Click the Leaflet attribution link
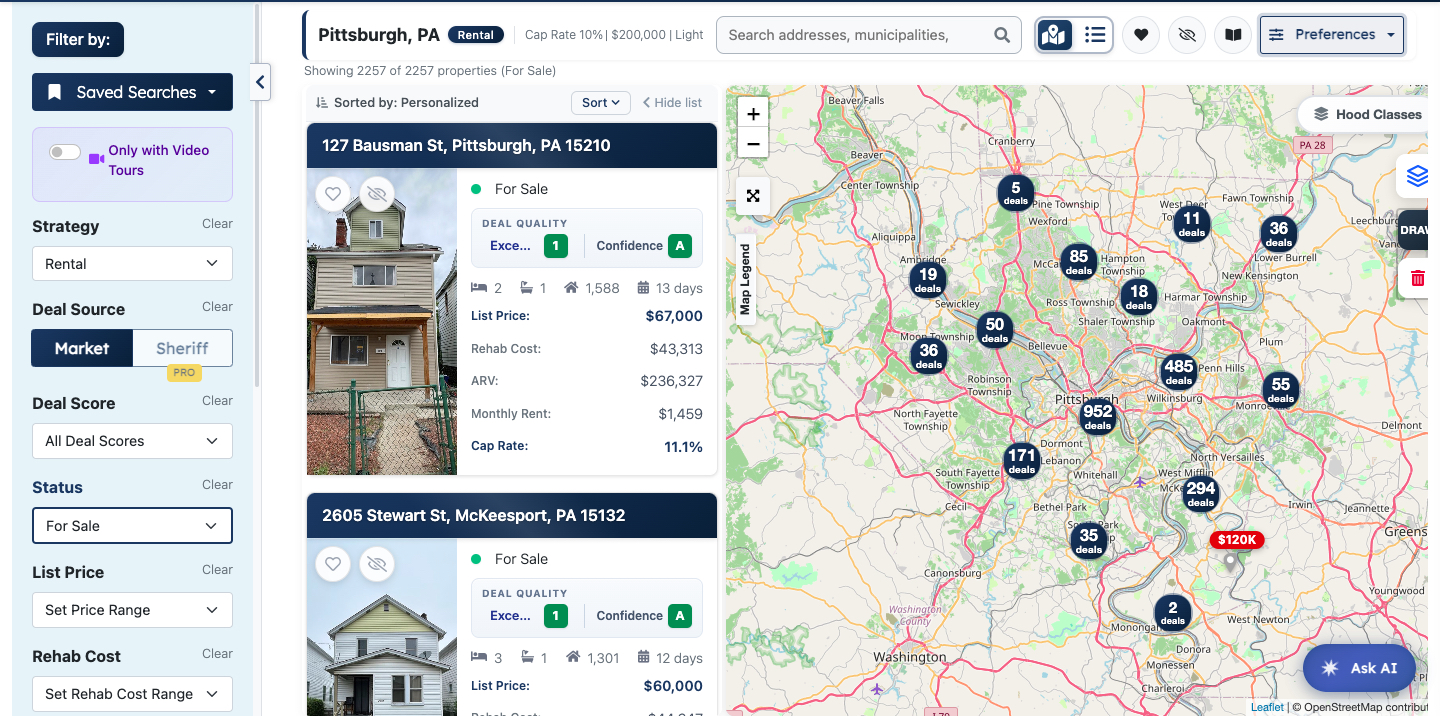The width and height of the screenshot is (1440, 716). tap(1267, 707)
